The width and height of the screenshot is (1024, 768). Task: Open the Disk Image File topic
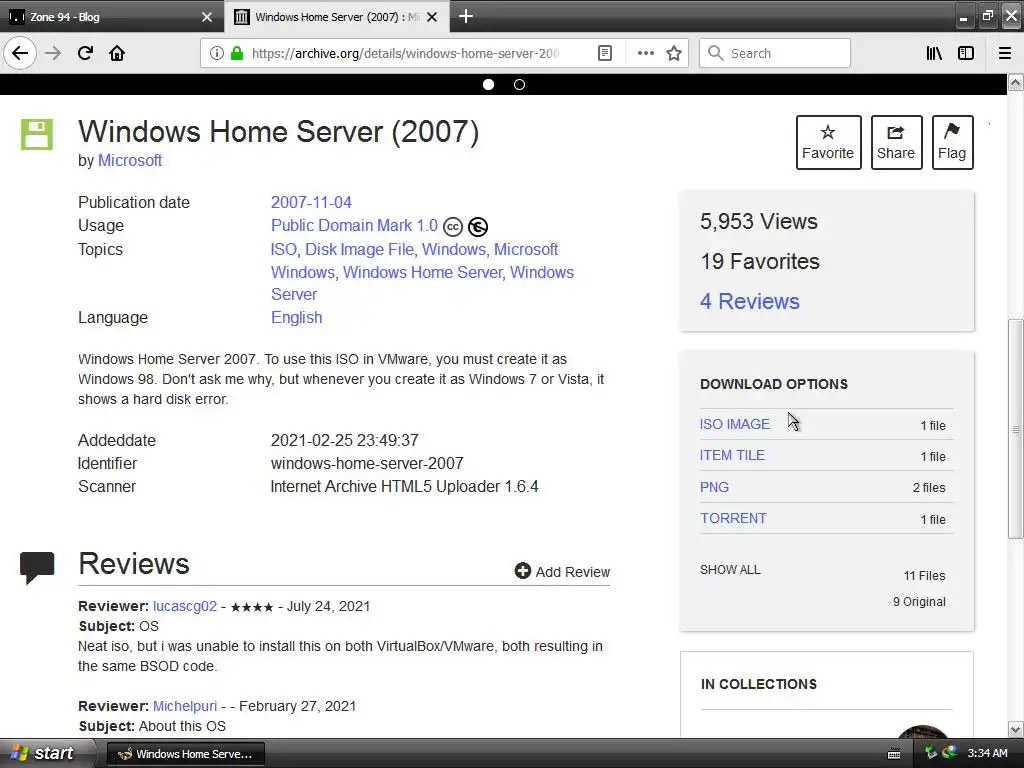[x=359, y=249]
